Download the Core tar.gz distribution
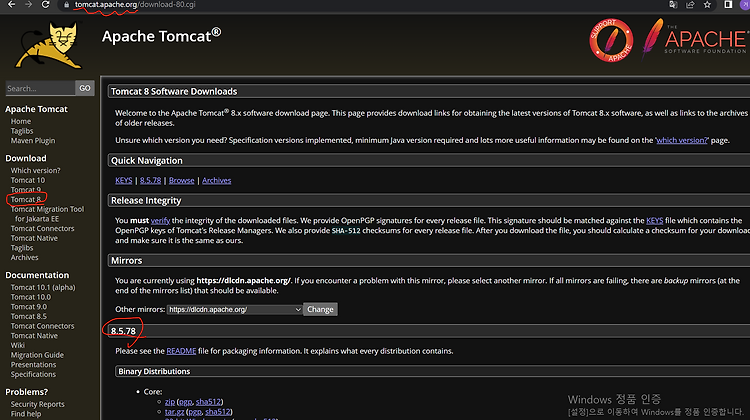750x420 pixels. (175, 412)
